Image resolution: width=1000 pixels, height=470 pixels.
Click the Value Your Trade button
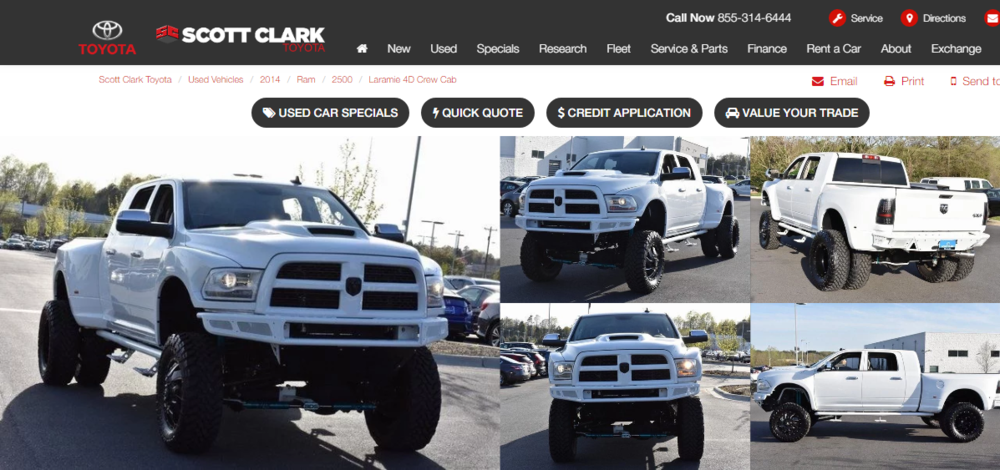tap(792, 113)
